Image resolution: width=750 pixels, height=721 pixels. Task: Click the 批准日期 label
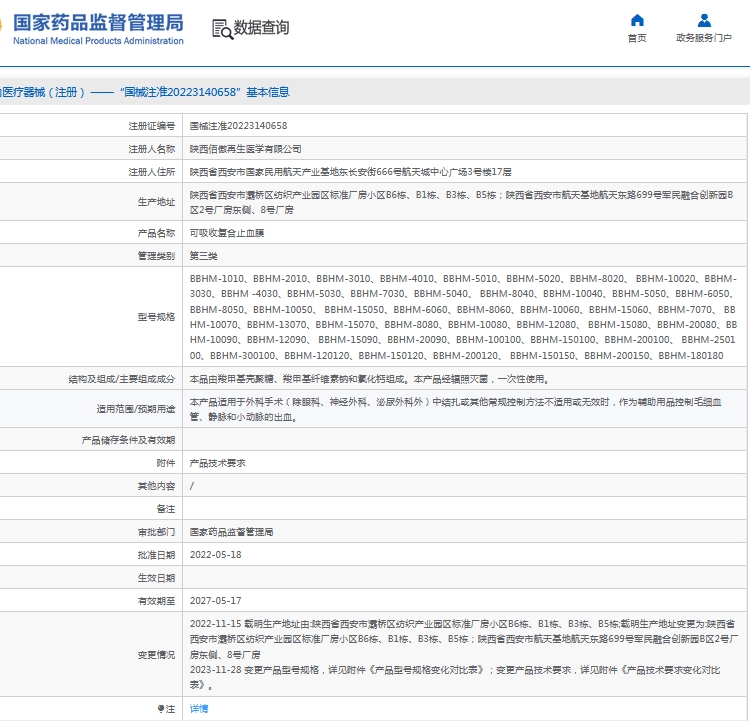(x=156, y=555)
